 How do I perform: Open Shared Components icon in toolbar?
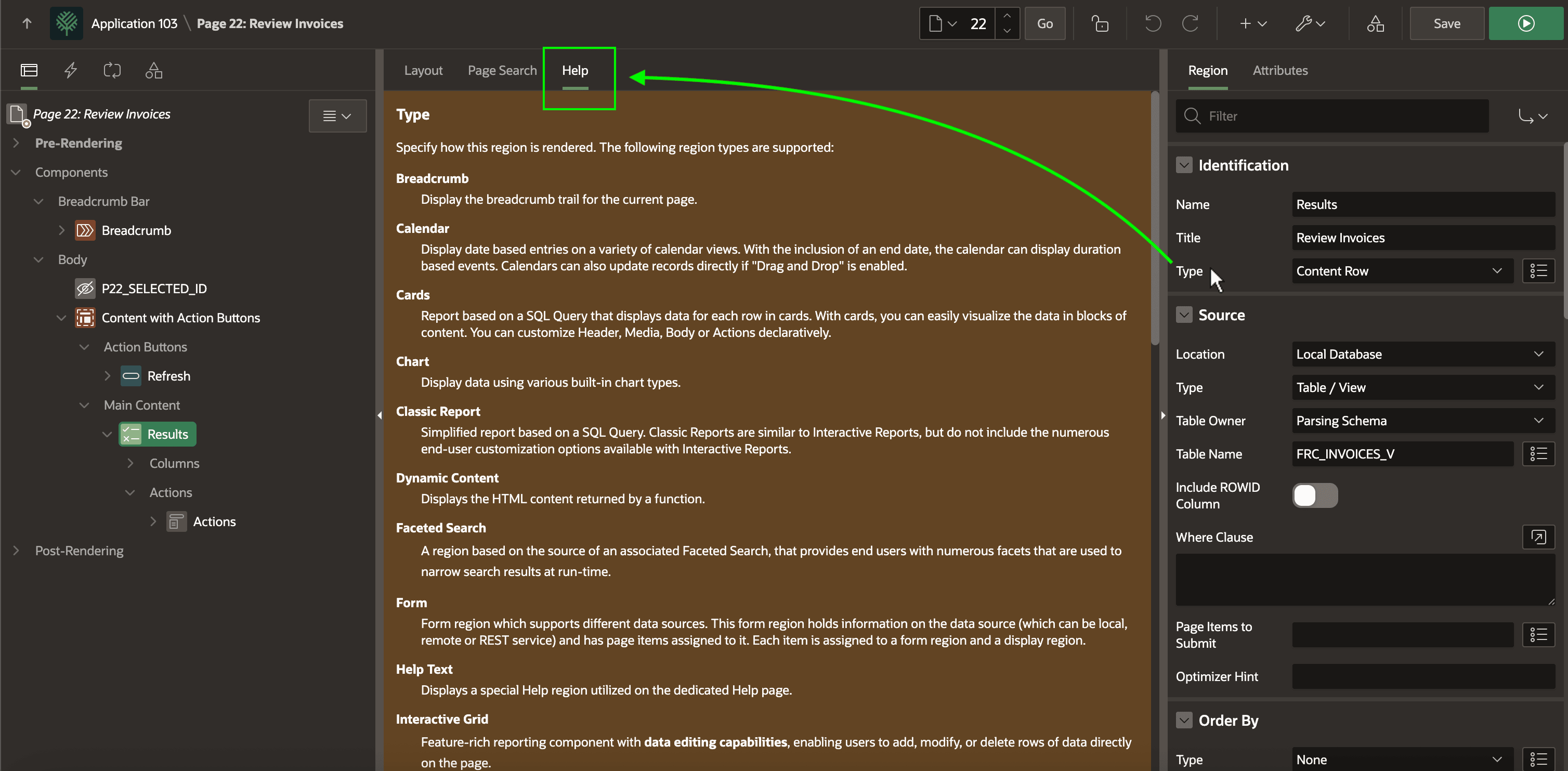click(1375, 24)
